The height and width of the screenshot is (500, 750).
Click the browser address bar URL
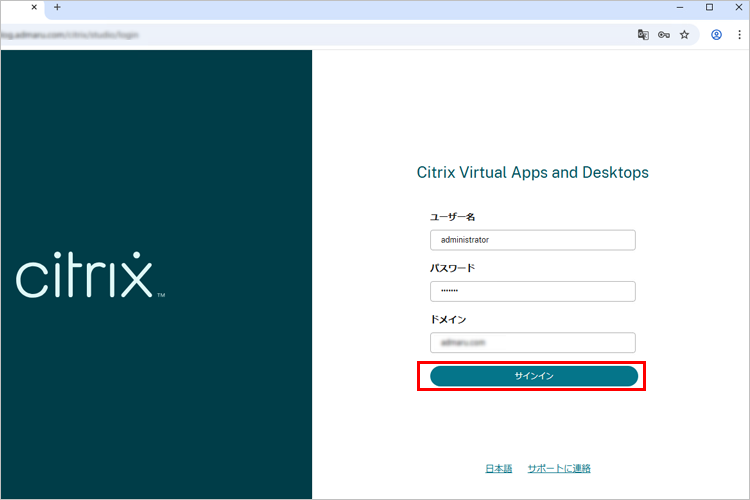pyautogui.click(x=300, y=34)
